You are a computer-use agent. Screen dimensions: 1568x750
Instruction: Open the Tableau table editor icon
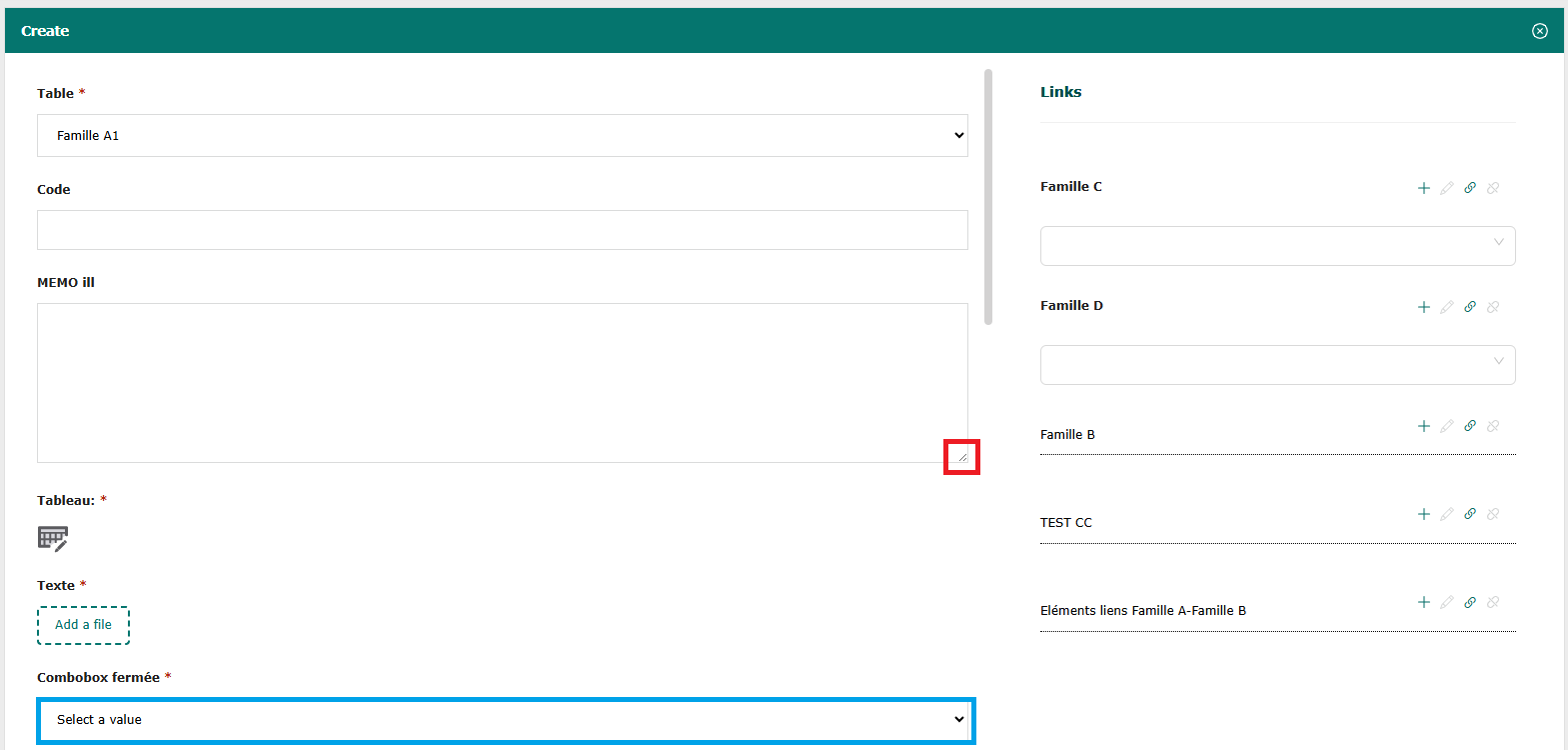pyautogui.click(x=53, y=539)
